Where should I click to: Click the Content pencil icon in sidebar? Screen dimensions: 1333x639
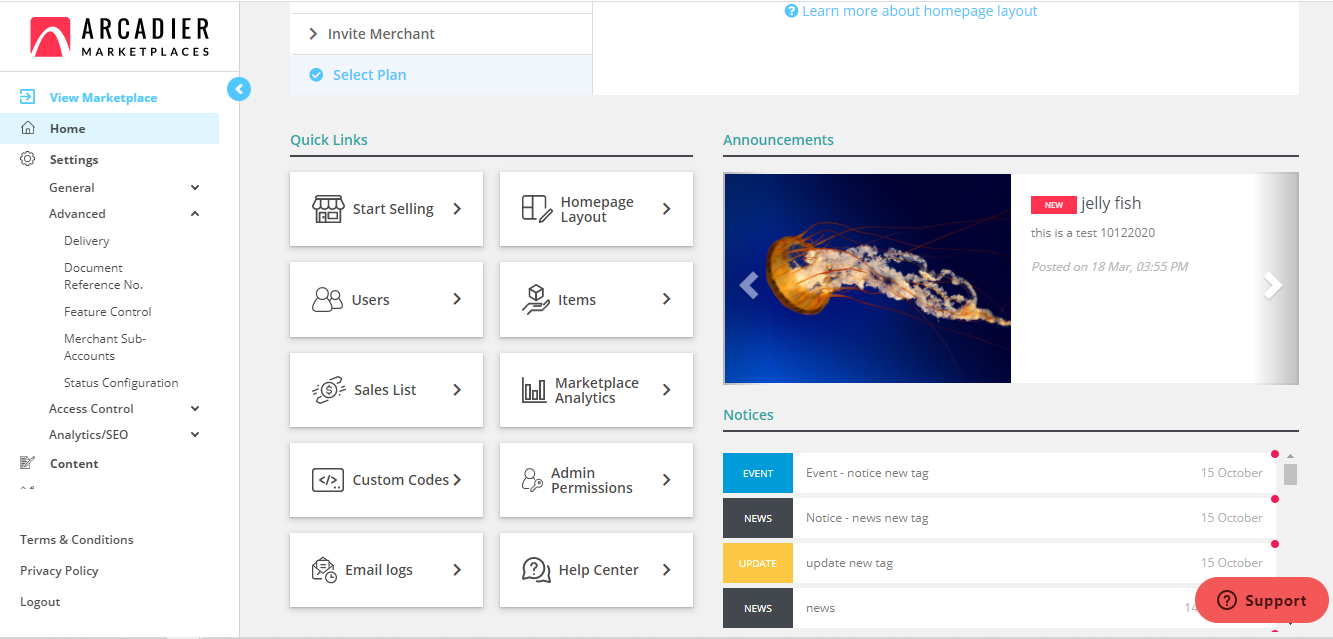click(28, 463)
